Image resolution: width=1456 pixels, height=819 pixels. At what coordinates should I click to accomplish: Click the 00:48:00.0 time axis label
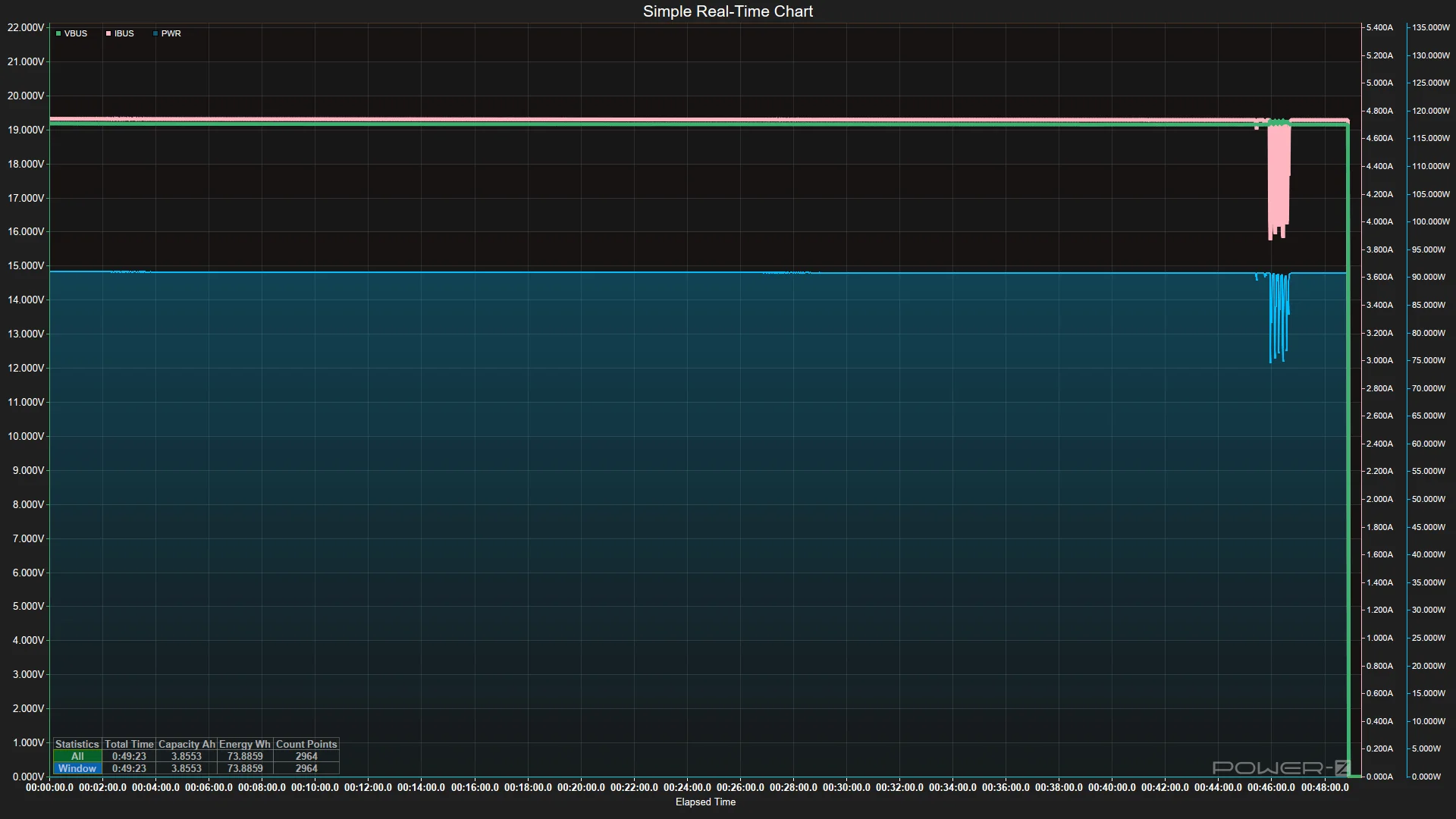[1324, 787]
